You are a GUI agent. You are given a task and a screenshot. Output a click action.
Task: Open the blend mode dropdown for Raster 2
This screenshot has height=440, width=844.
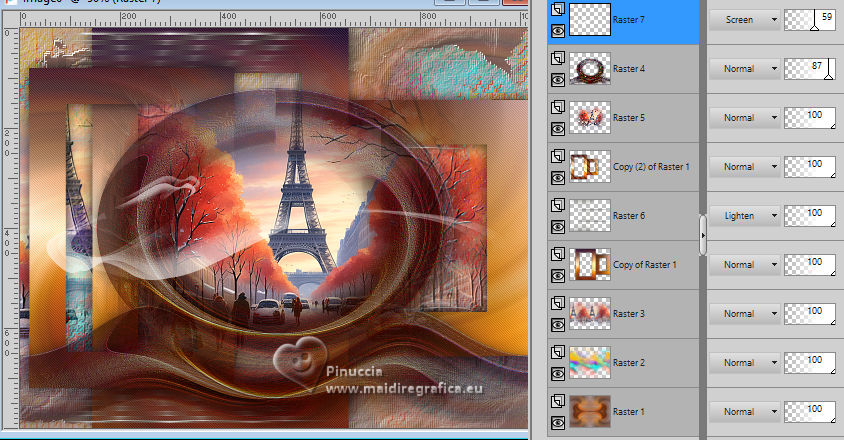pos(744,363)
